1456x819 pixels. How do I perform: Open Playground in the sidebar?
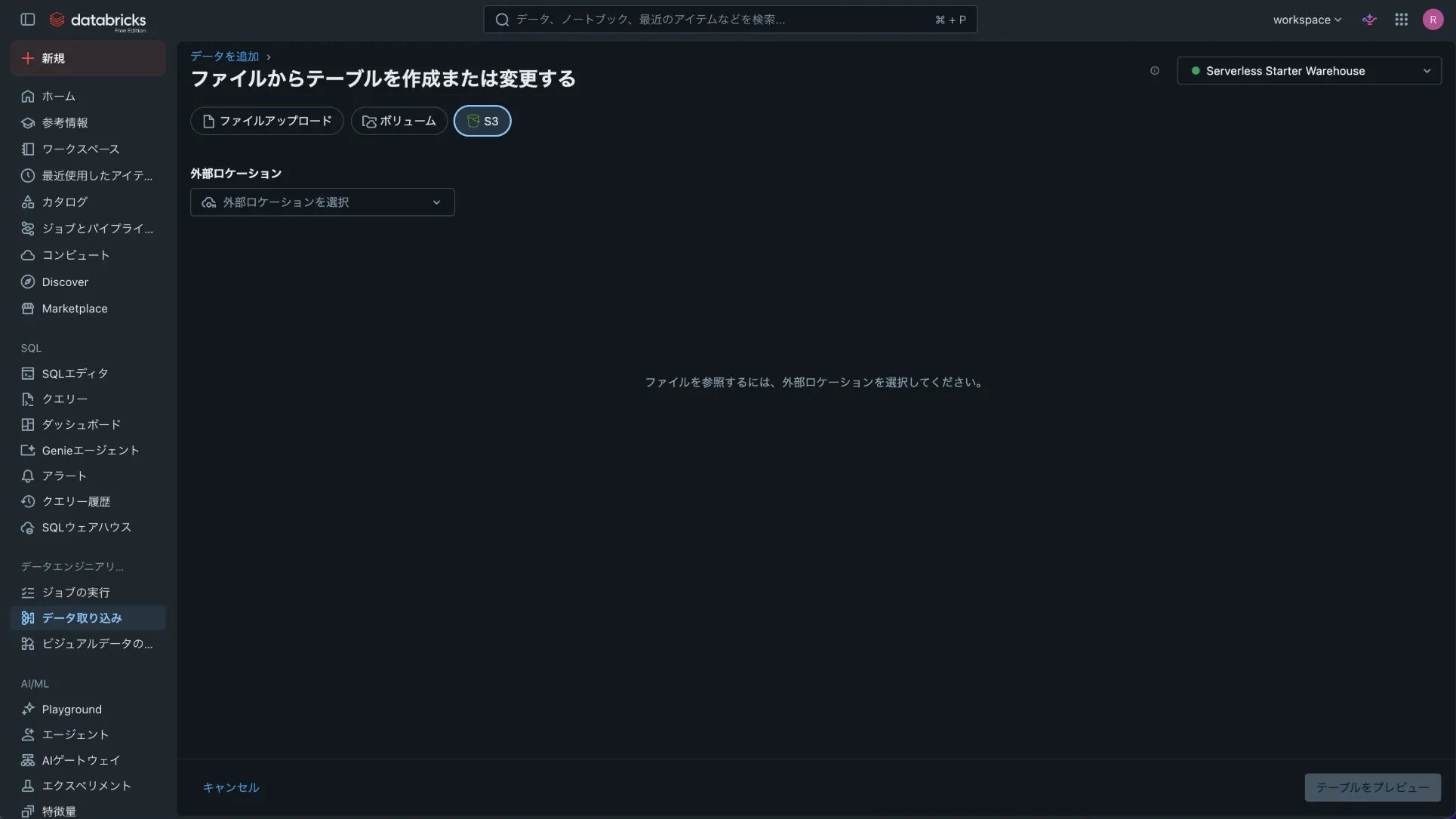[88, 709]
